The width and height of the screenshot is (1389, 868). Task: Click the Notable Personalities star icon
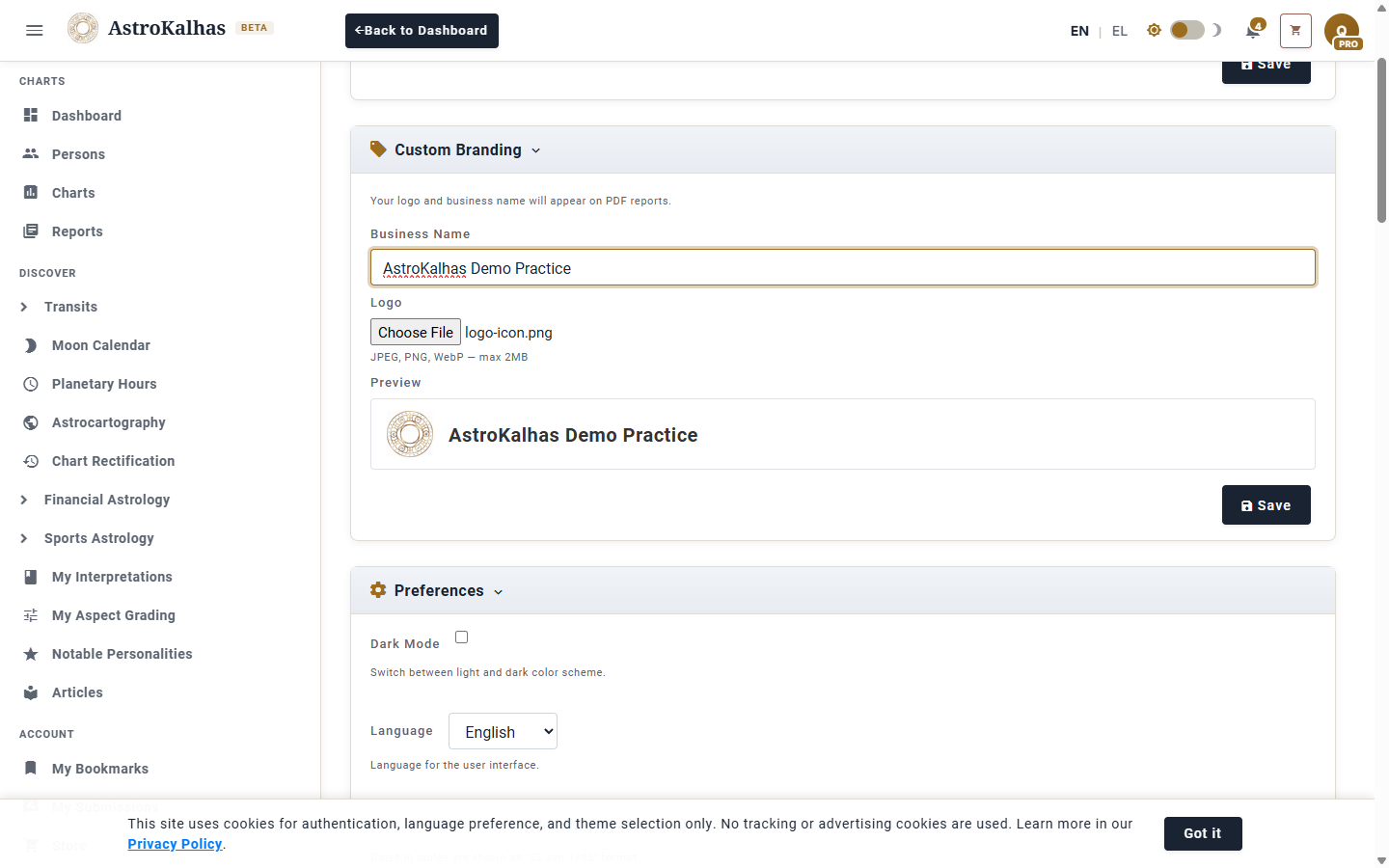click(x=31, y=654)
